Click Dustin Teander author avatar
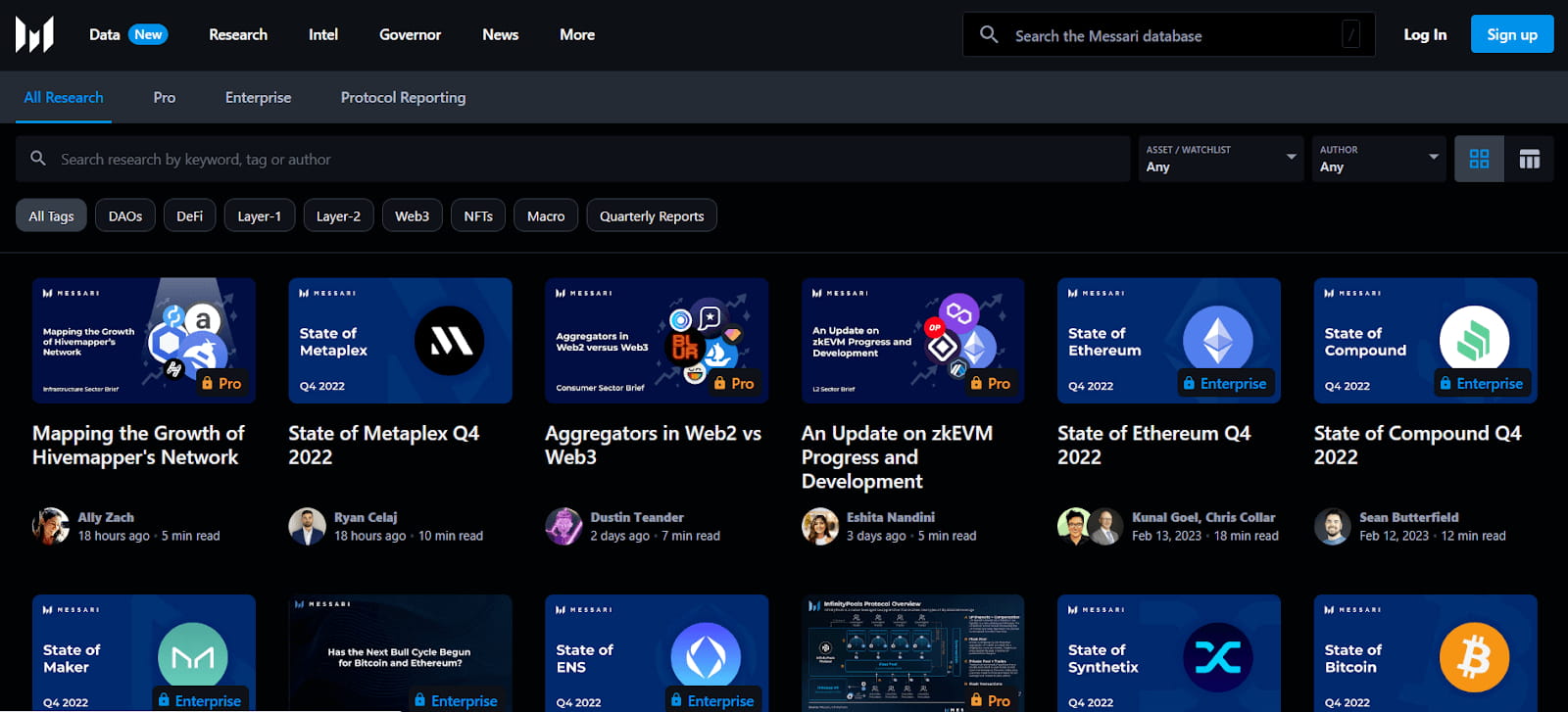1568x712 pixels. [563, 526]
